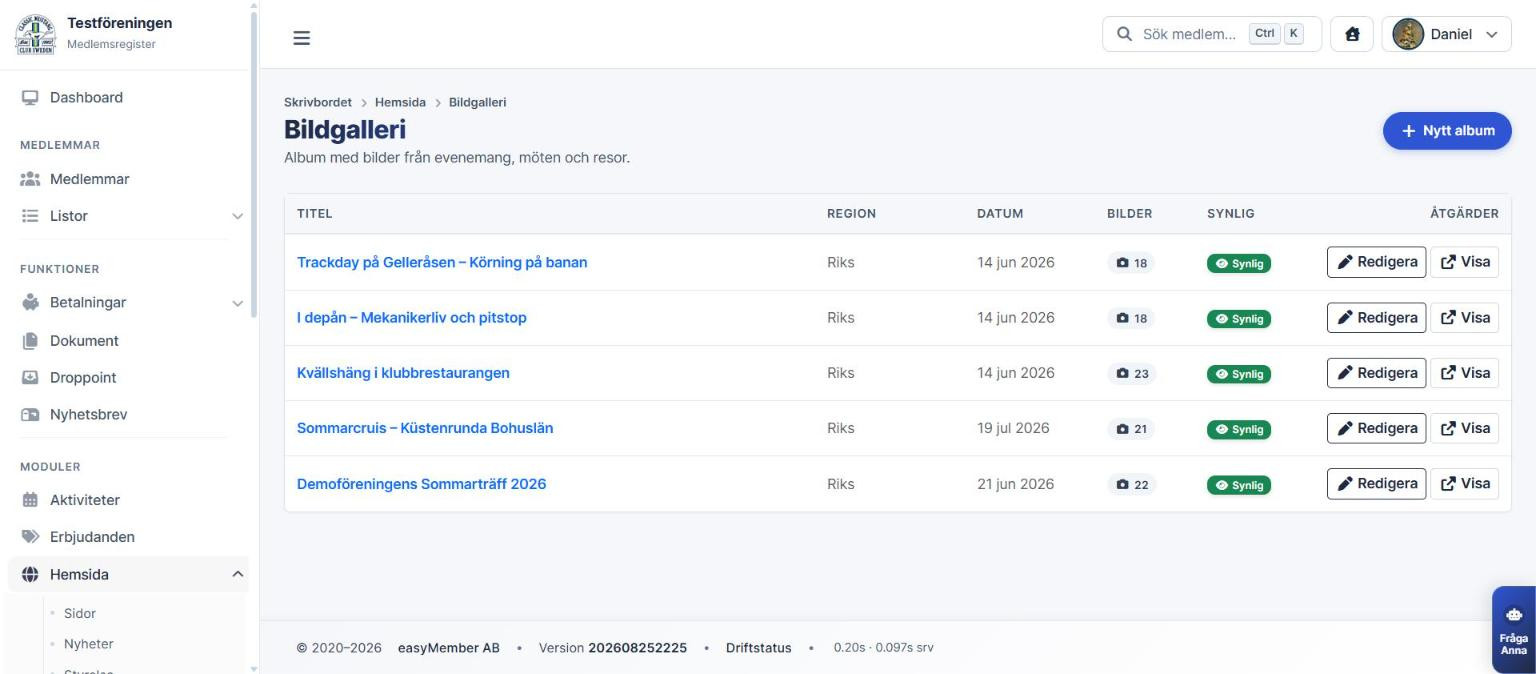Focus the Sök medlem search field
This screenshot has height=674, width=1536.
[x=1212, y=34]
